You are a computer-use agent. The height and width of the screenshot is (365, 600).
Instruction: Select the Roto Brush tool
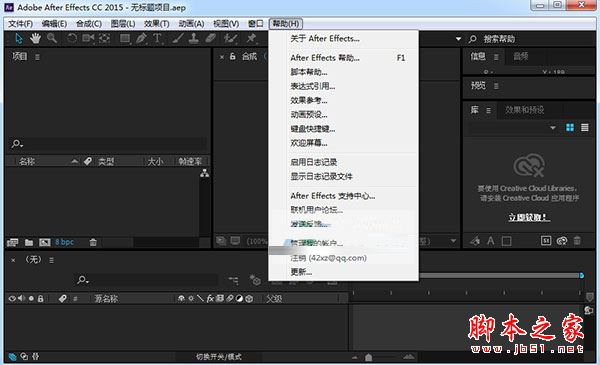point(230,38)
